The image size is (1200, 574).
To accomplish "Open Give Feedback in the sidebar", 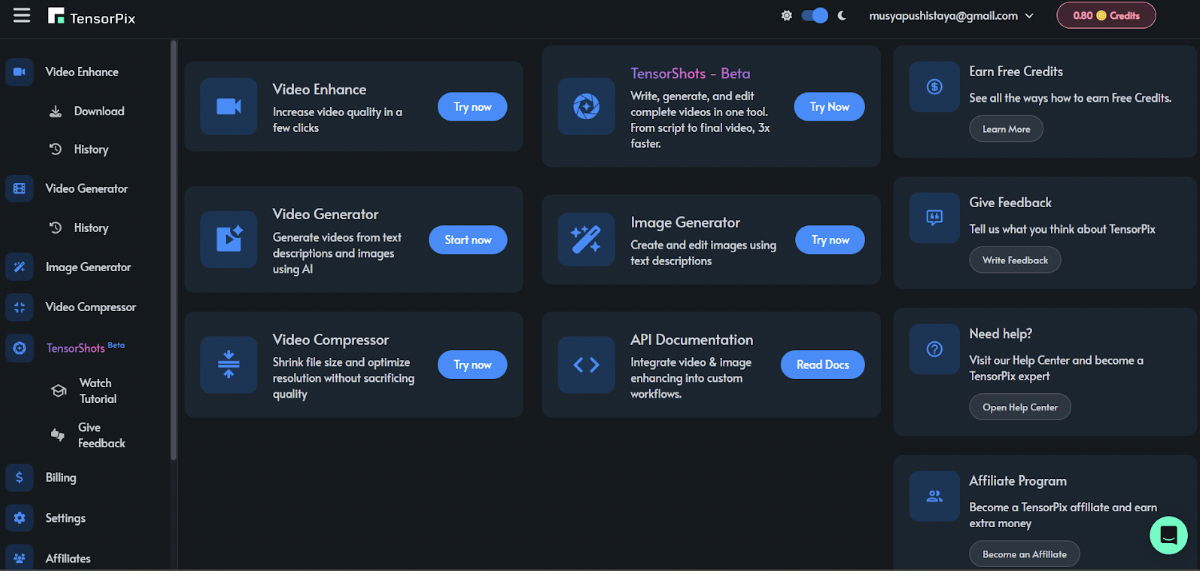I will pos(102,435).
